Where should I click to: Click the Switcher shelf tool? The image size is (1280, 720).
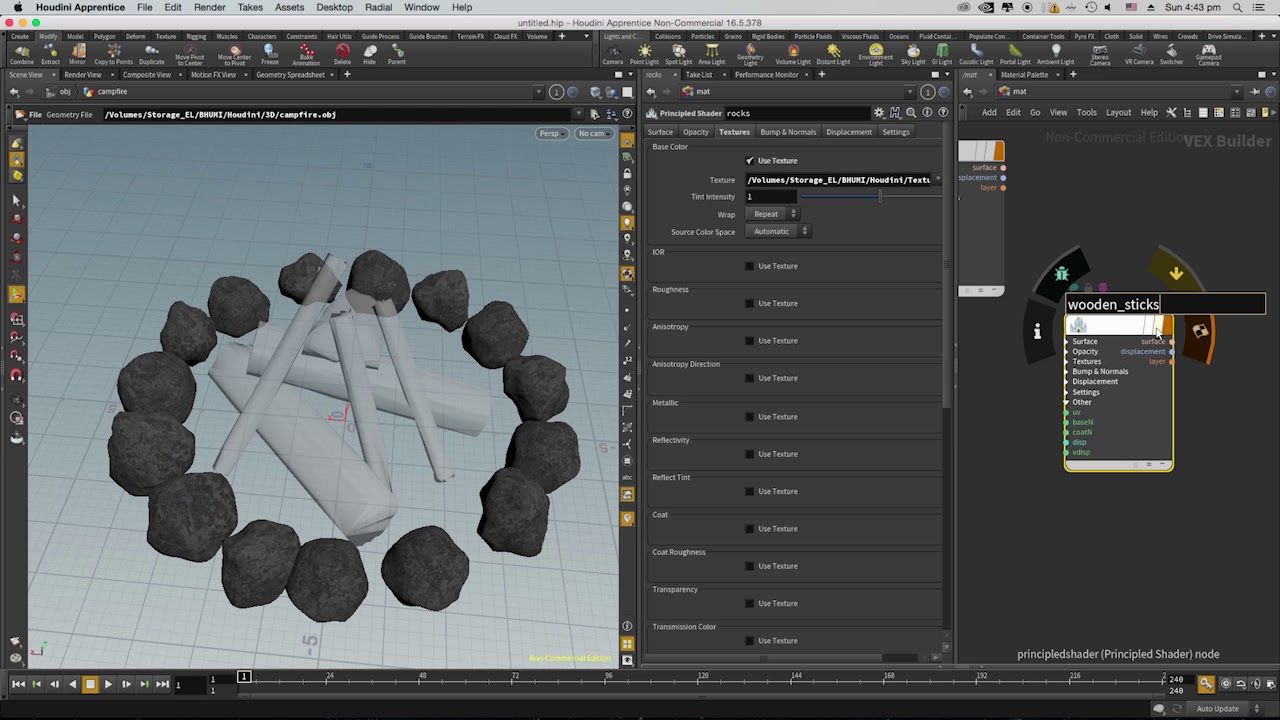click(1171, 54)
